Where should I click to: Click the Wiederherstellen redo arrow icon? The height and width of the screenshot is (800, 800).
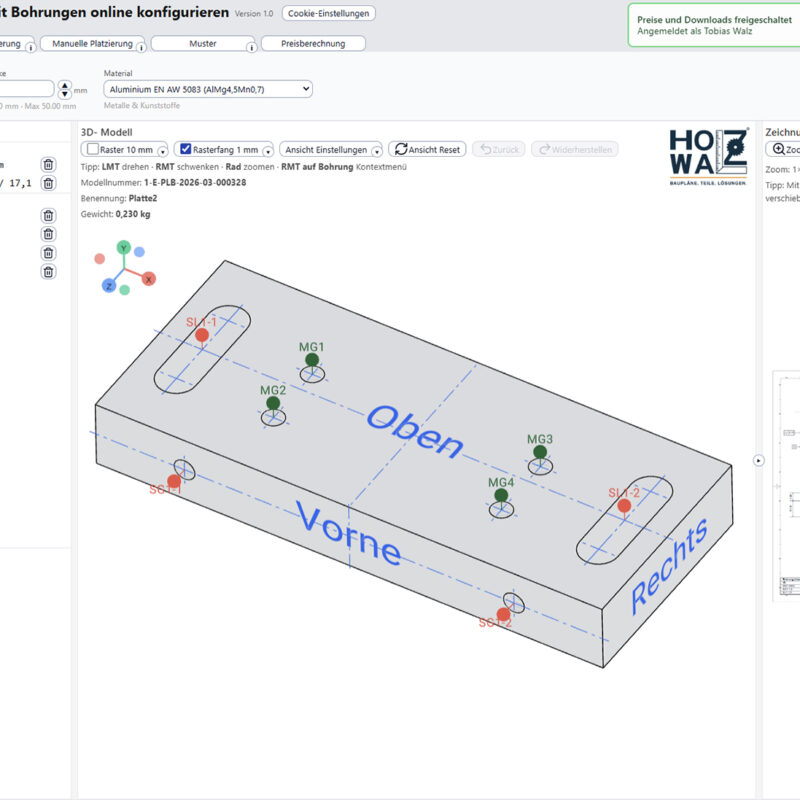click(544, 149)
